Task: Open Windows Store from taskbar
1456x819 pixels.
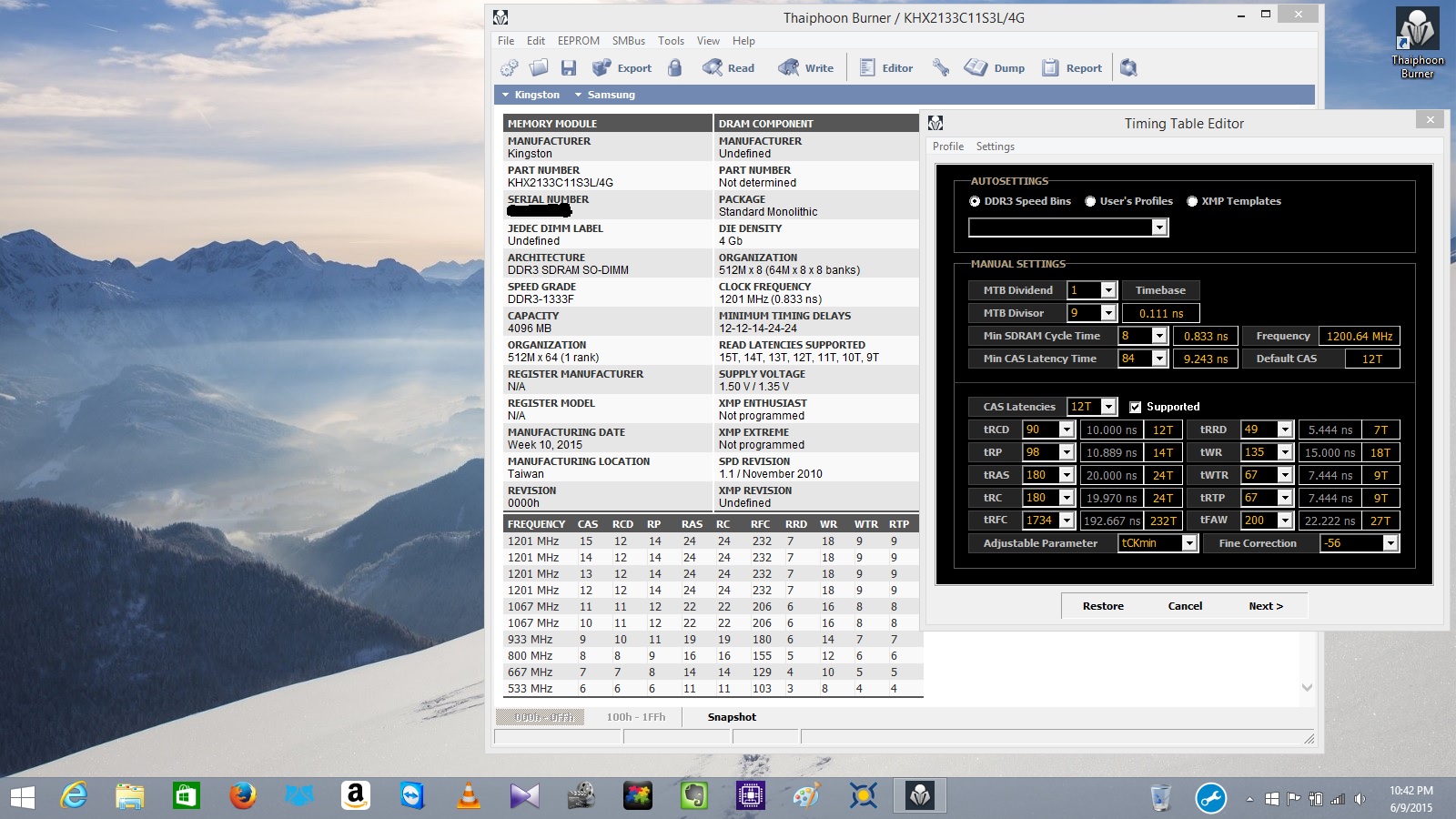Action: [187, 796]
